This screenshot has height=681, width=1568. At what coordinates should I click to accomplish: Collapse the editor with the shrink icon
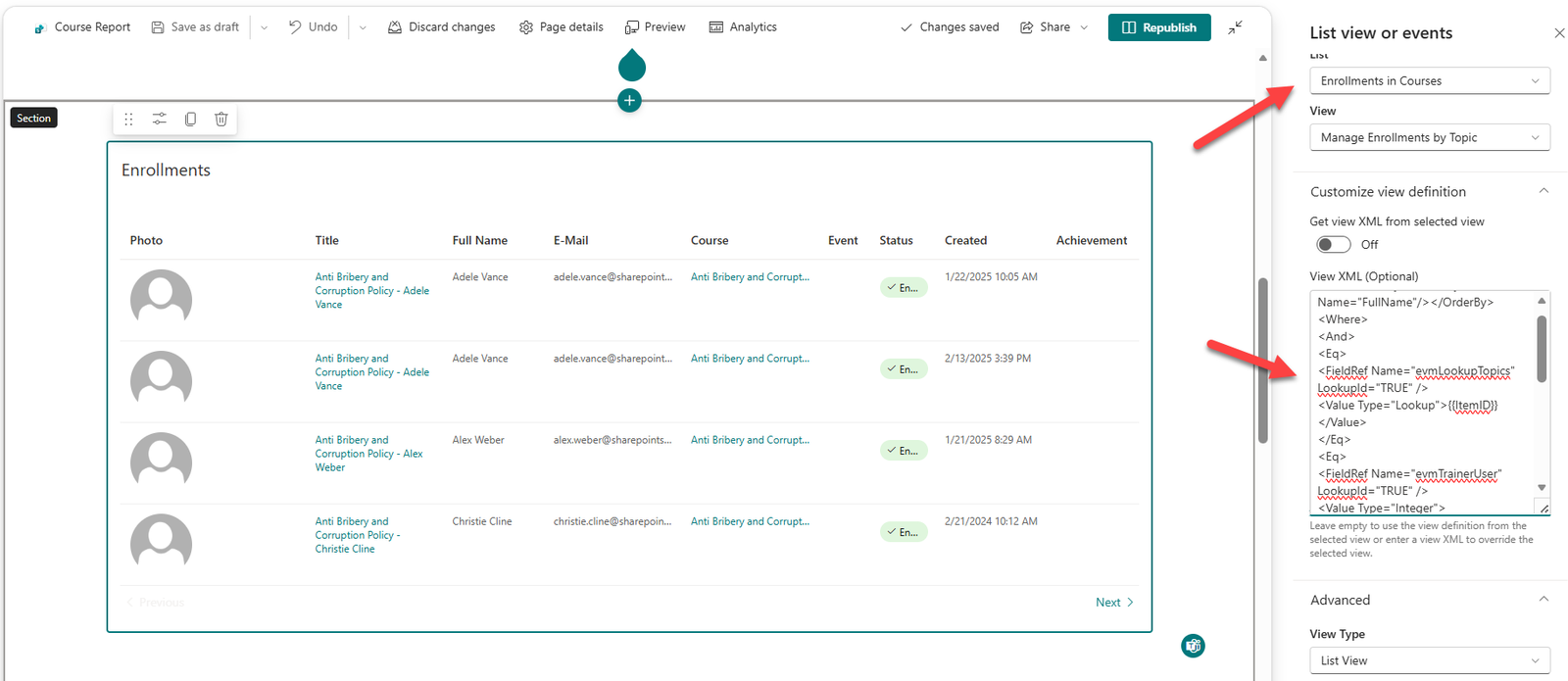point(1235,27)
